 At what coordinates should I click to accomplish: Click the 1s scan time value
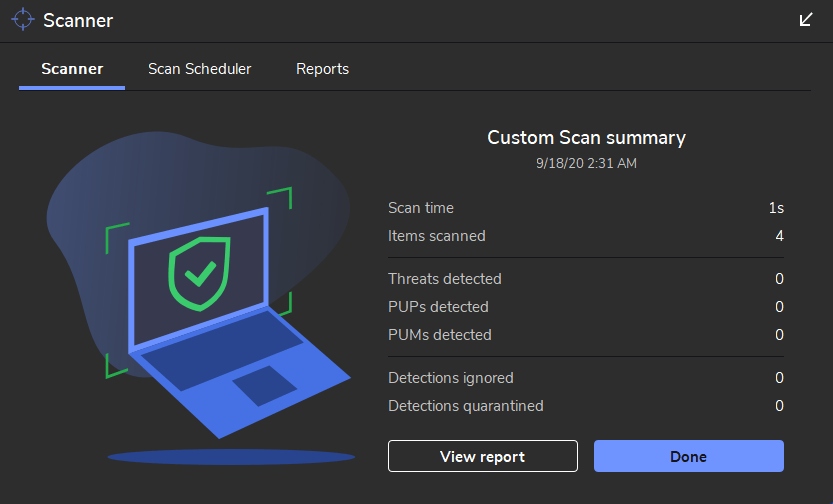pyautogui.click(x=776, y=208)
